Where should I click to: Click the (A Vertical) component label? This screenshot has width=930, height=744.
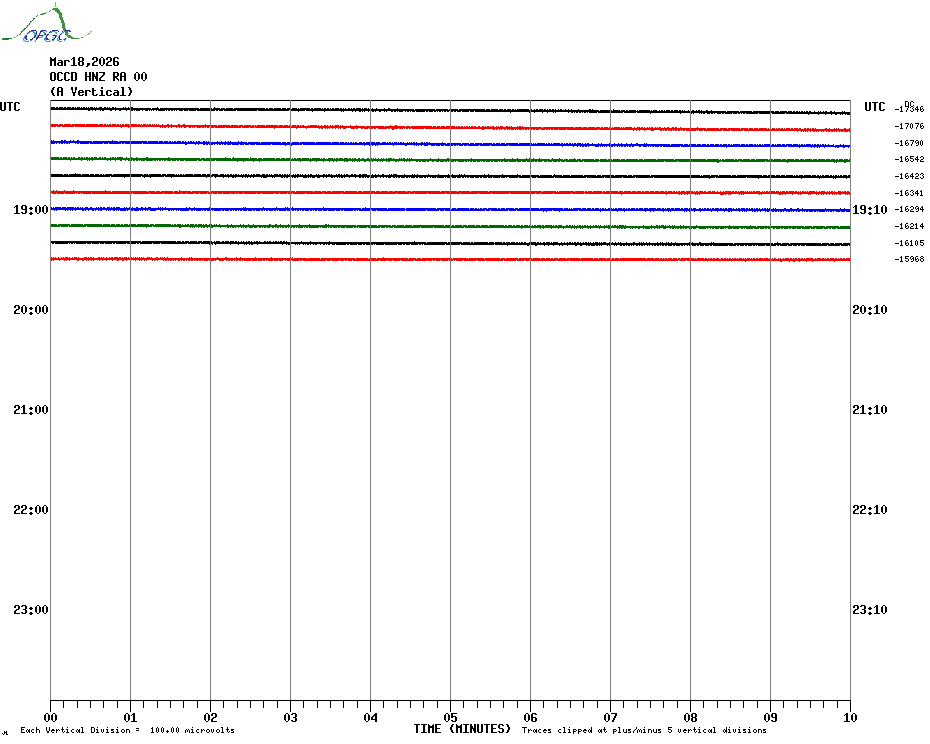91,92
